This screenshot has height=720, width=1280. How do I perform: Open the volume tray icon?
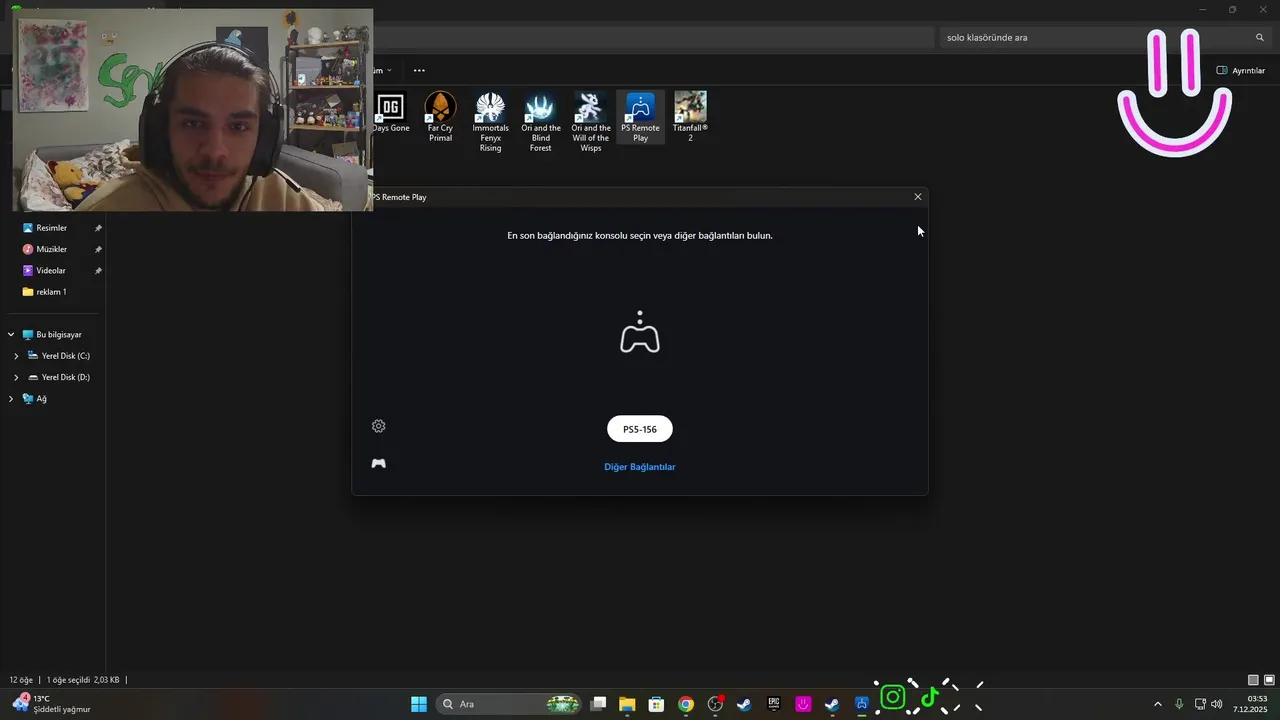point(1217,704)
